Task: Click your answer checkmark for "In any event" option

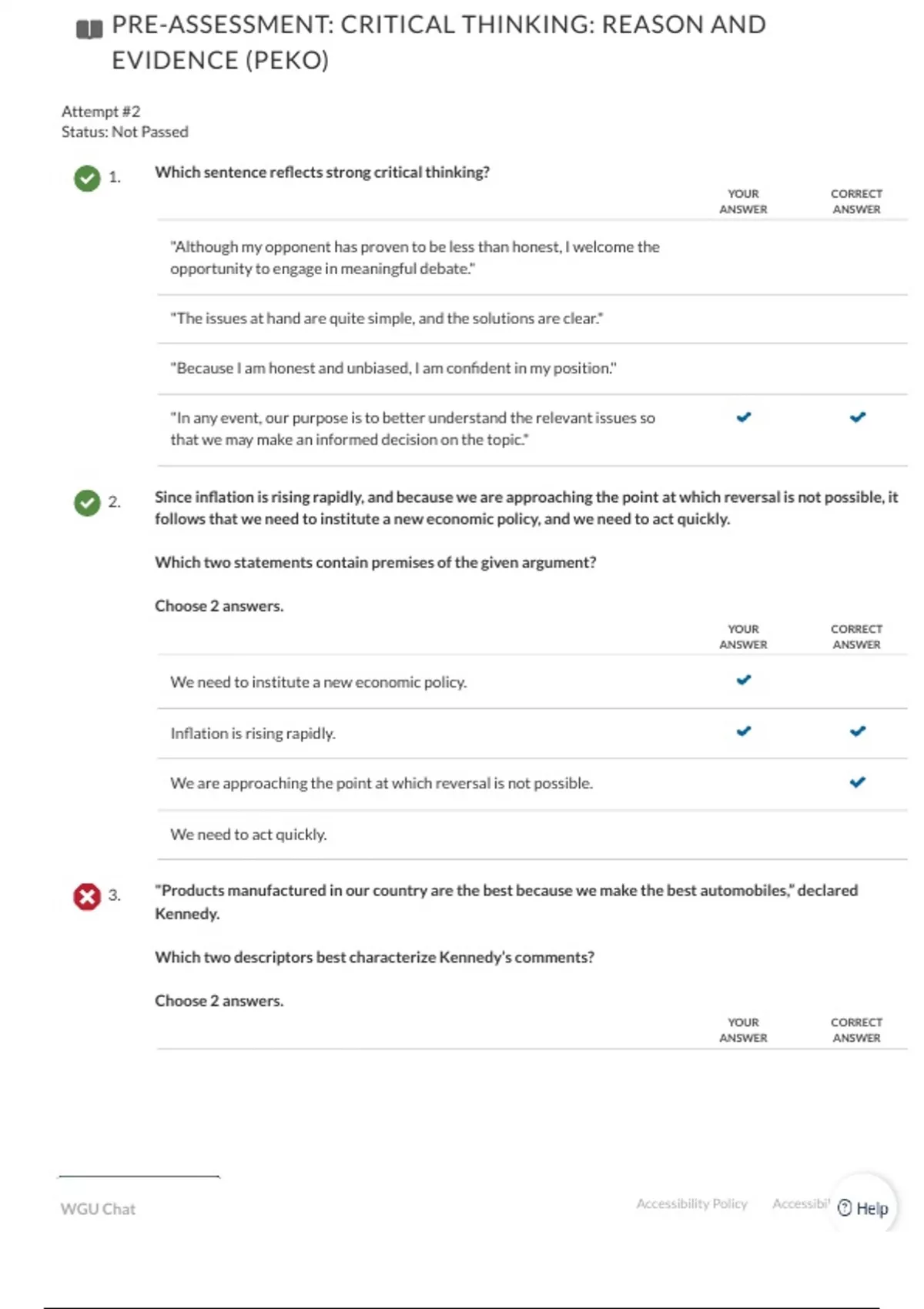Action: coord(743,417)
